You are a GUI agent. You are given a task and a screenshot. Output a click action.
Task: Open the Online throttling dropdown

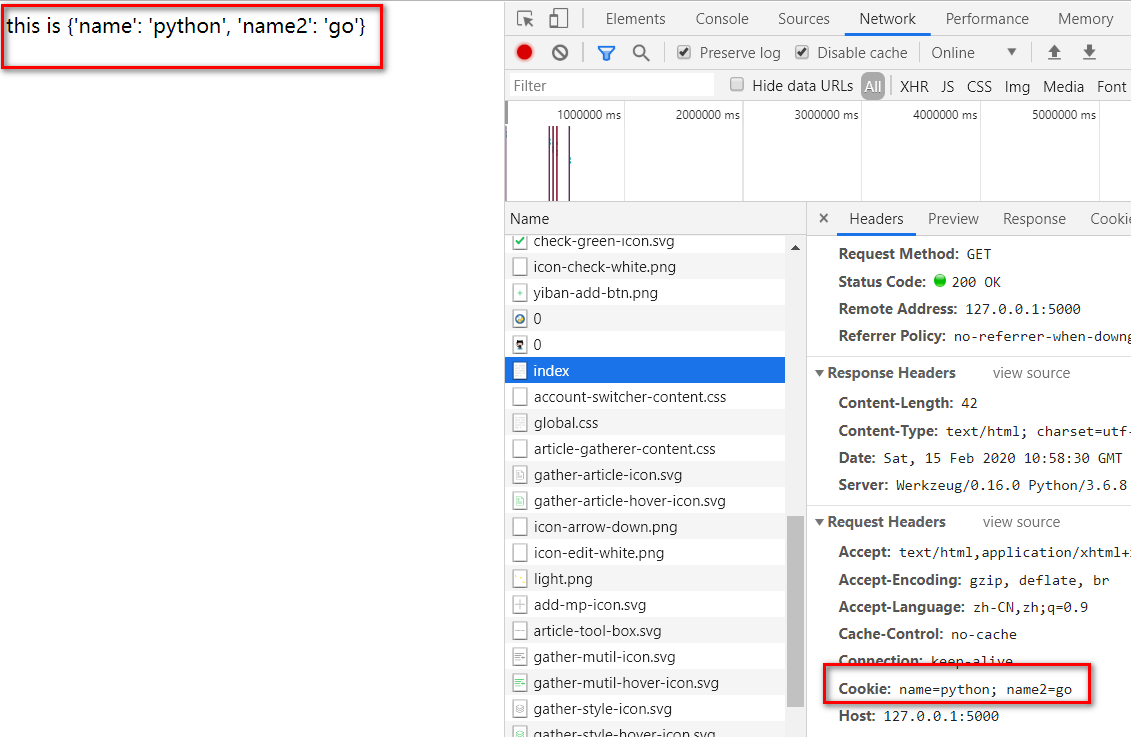click(974, 53)
